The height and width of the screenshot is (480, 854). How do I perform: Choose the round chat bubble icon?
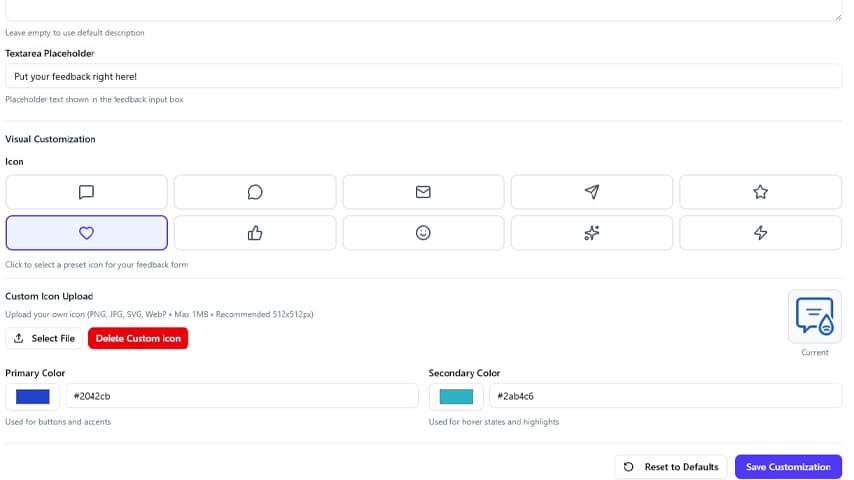click(x=255, y=192)
